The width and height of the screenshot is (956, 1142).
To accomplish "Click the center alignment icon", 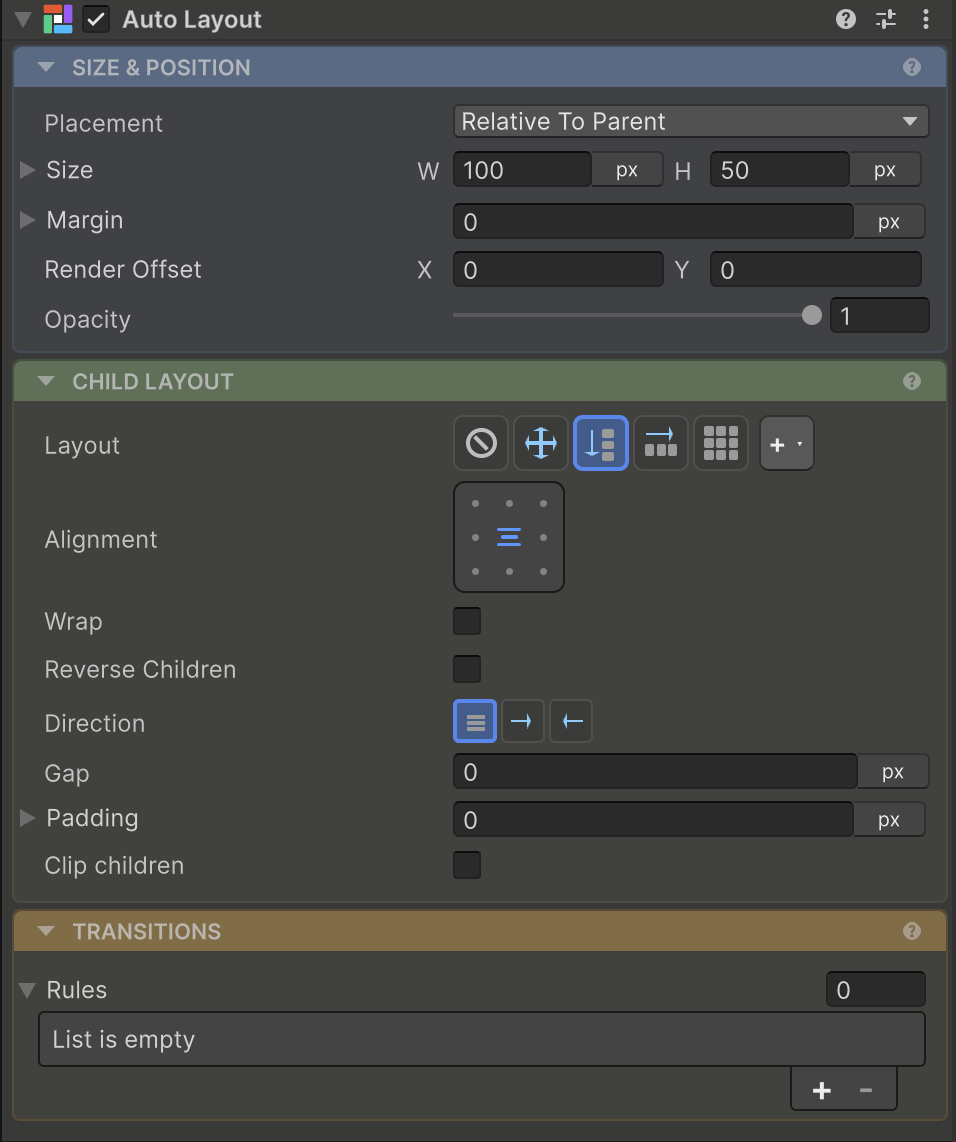I will (x=509, y=537).
